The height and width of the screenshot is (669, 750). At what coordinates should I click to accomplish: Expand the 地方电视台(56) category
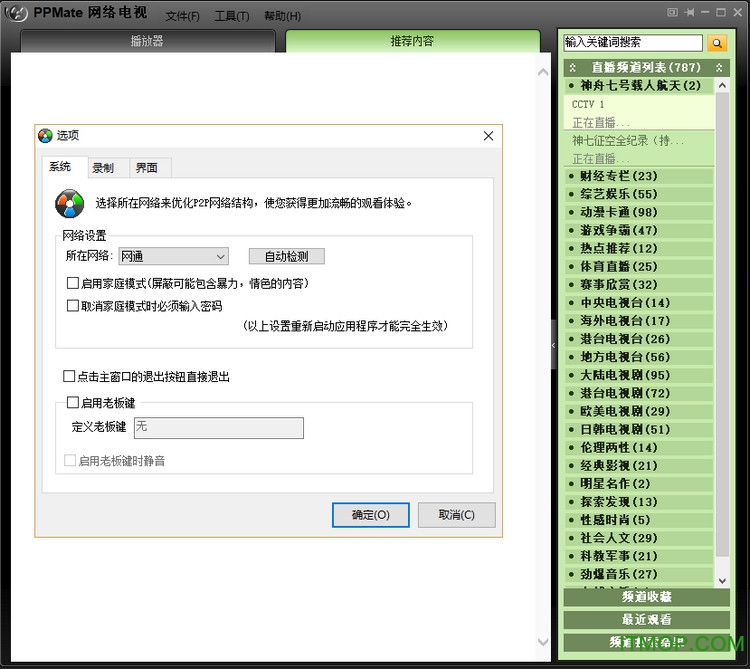click(639, 357)
